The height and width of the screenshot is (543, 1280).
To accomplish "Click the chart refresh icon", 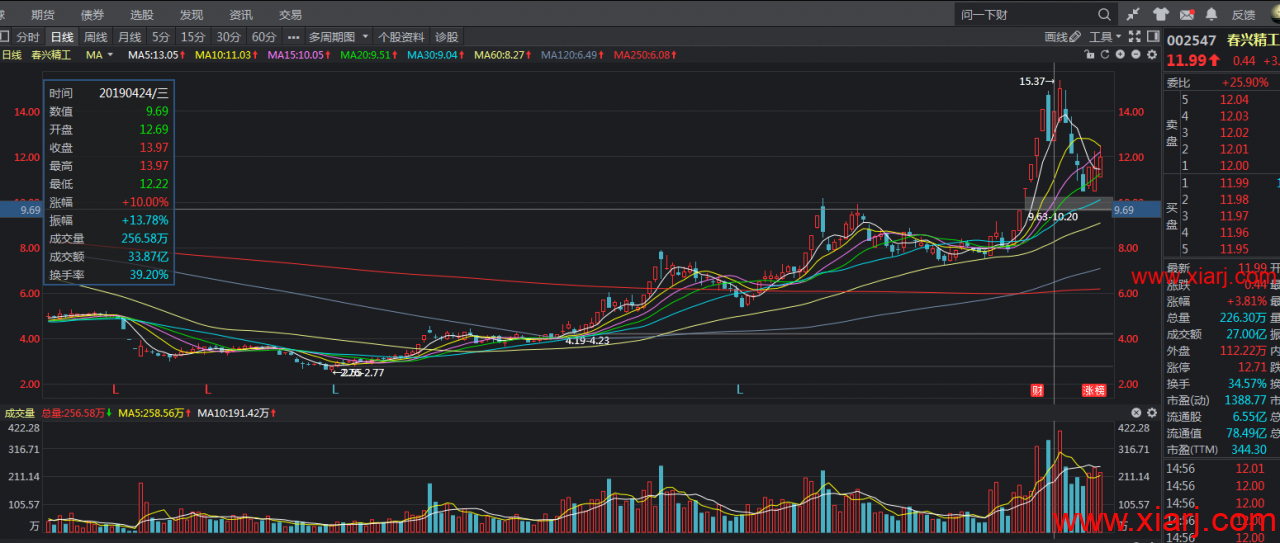I will [x=1106, y=55].
